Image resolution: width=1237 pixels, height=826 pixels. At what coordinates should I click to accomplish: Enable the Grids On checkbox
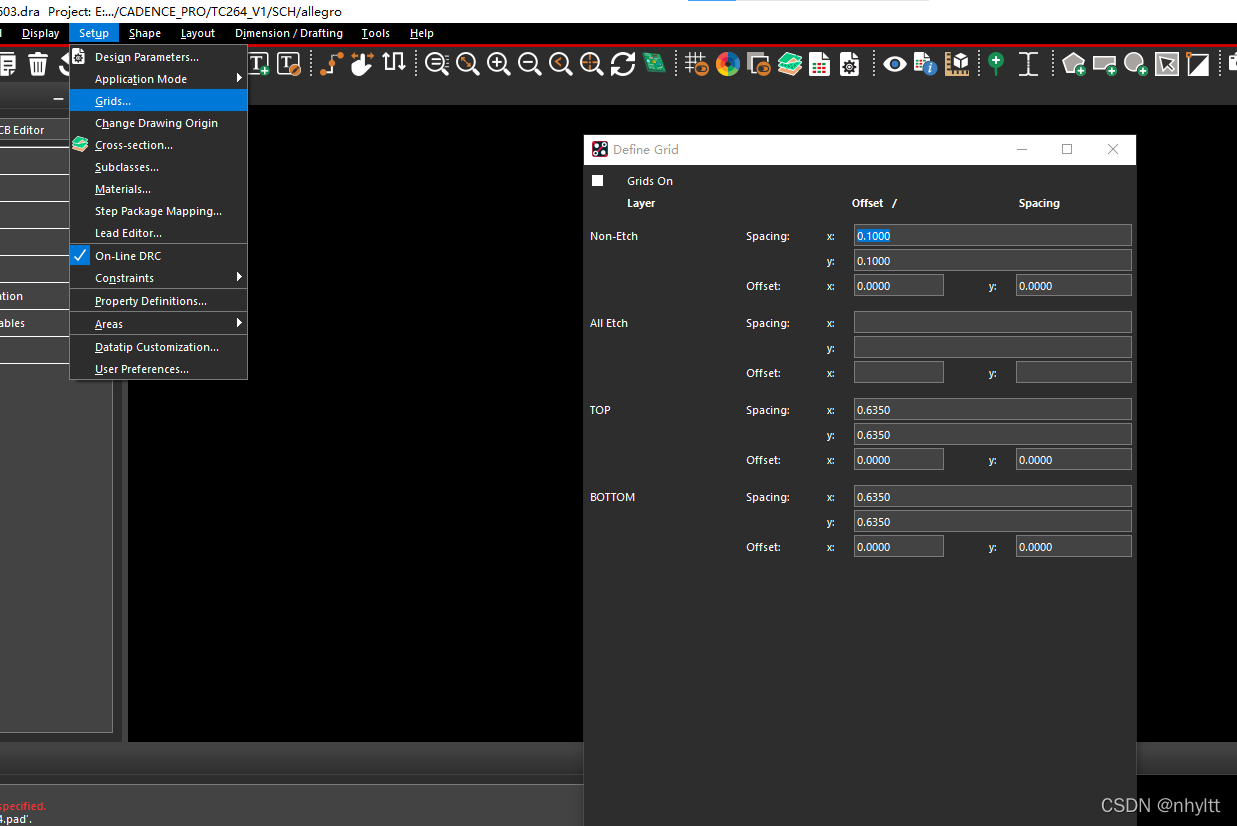[x=598, y=181]
